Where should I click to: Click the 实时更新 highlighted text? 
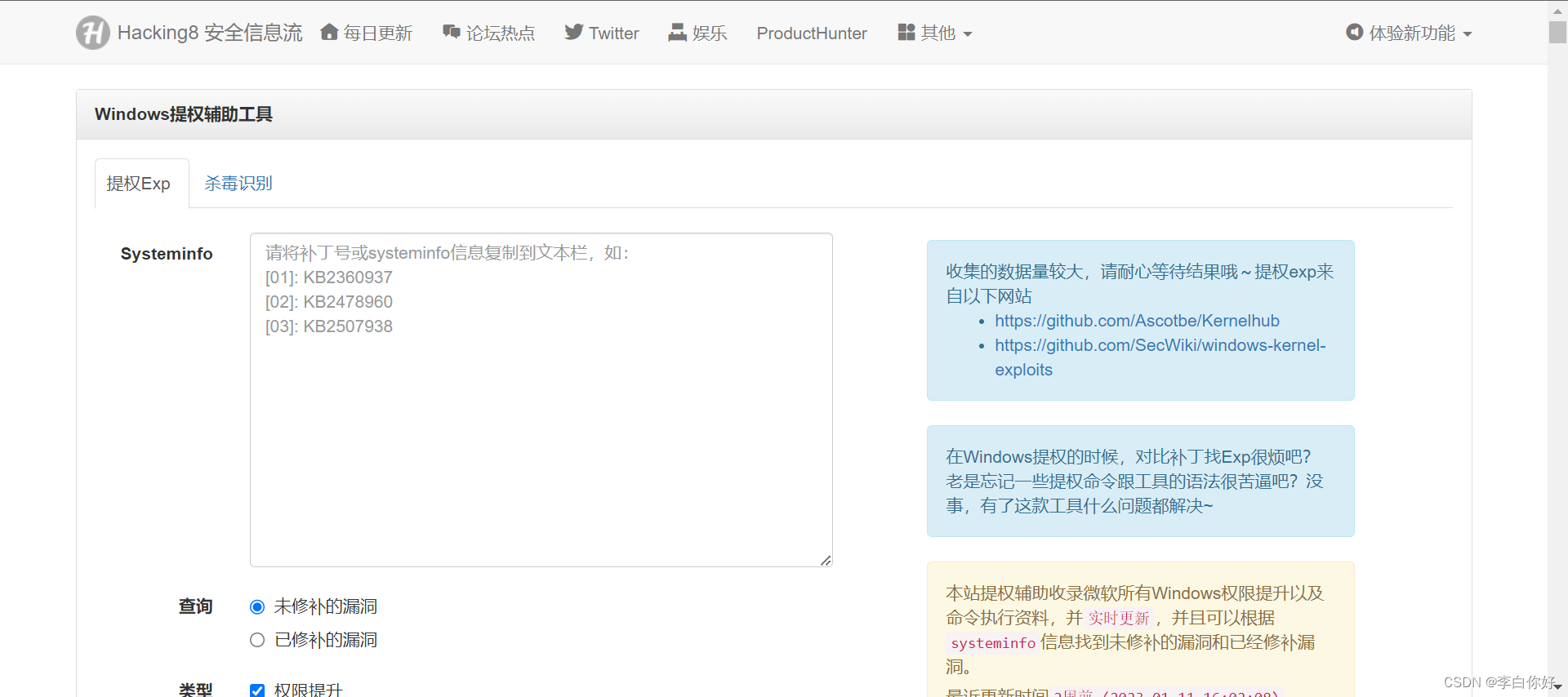point(1118,618)
